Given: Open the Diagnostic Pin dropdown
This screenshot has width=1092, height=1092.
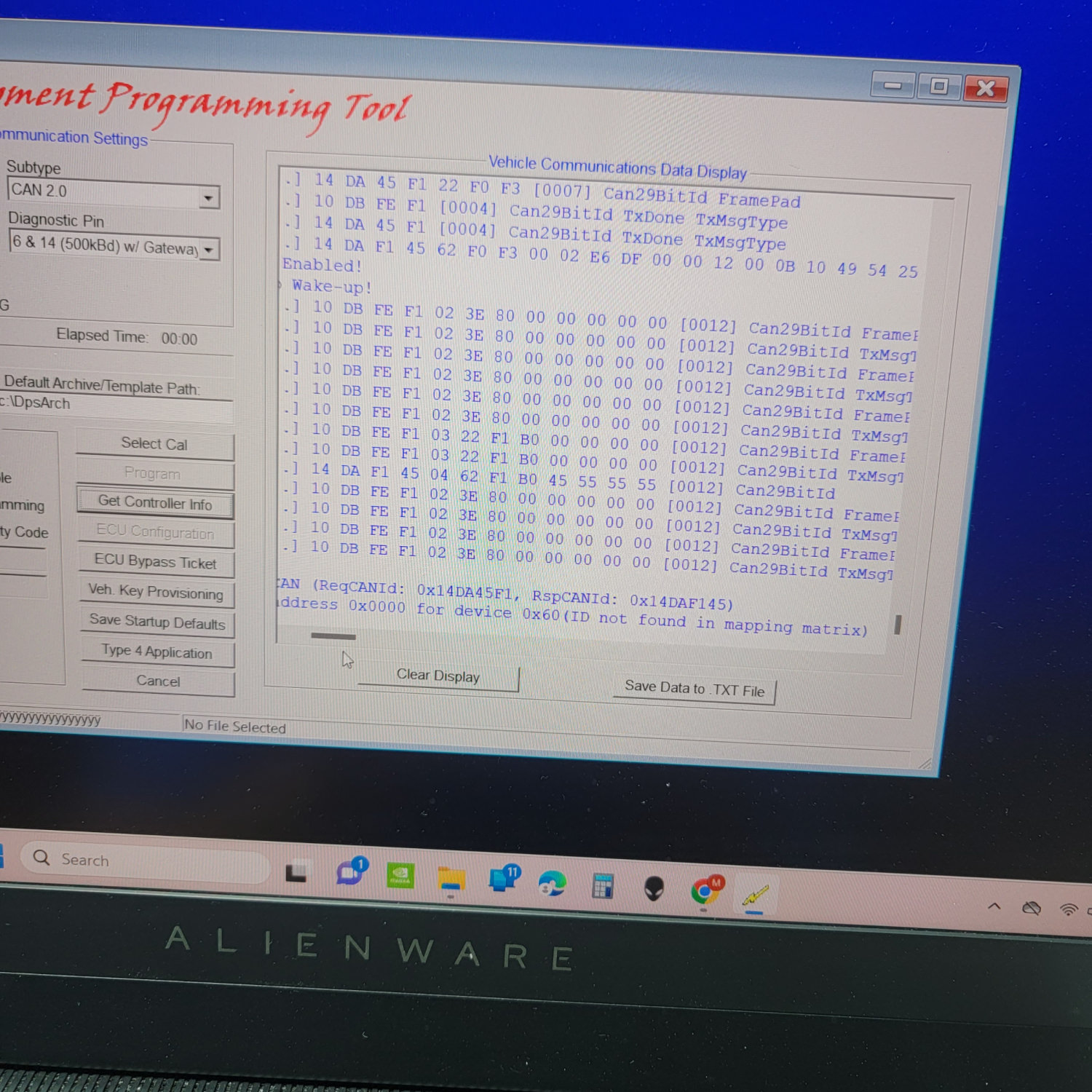Looking at the screenshot, I should [209, 250].
